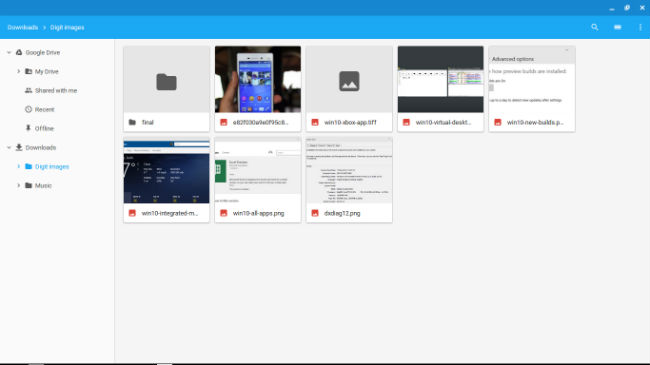Select the Digit images folder in sidebar
The height and width of the screenshot is (365, 650).
pyautogui.click(x=52, y=166)
